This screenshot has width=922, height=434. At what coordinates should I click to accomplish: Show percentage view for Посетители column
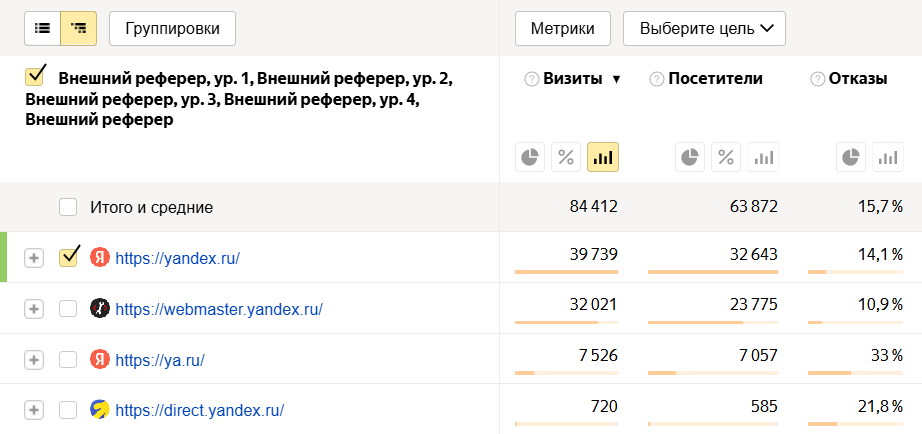[x=726, y=157]
